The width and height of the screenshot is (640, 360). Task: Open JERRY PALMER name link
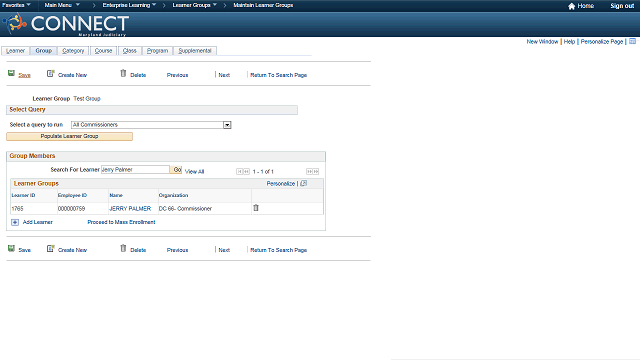click(x=130, y=209)
